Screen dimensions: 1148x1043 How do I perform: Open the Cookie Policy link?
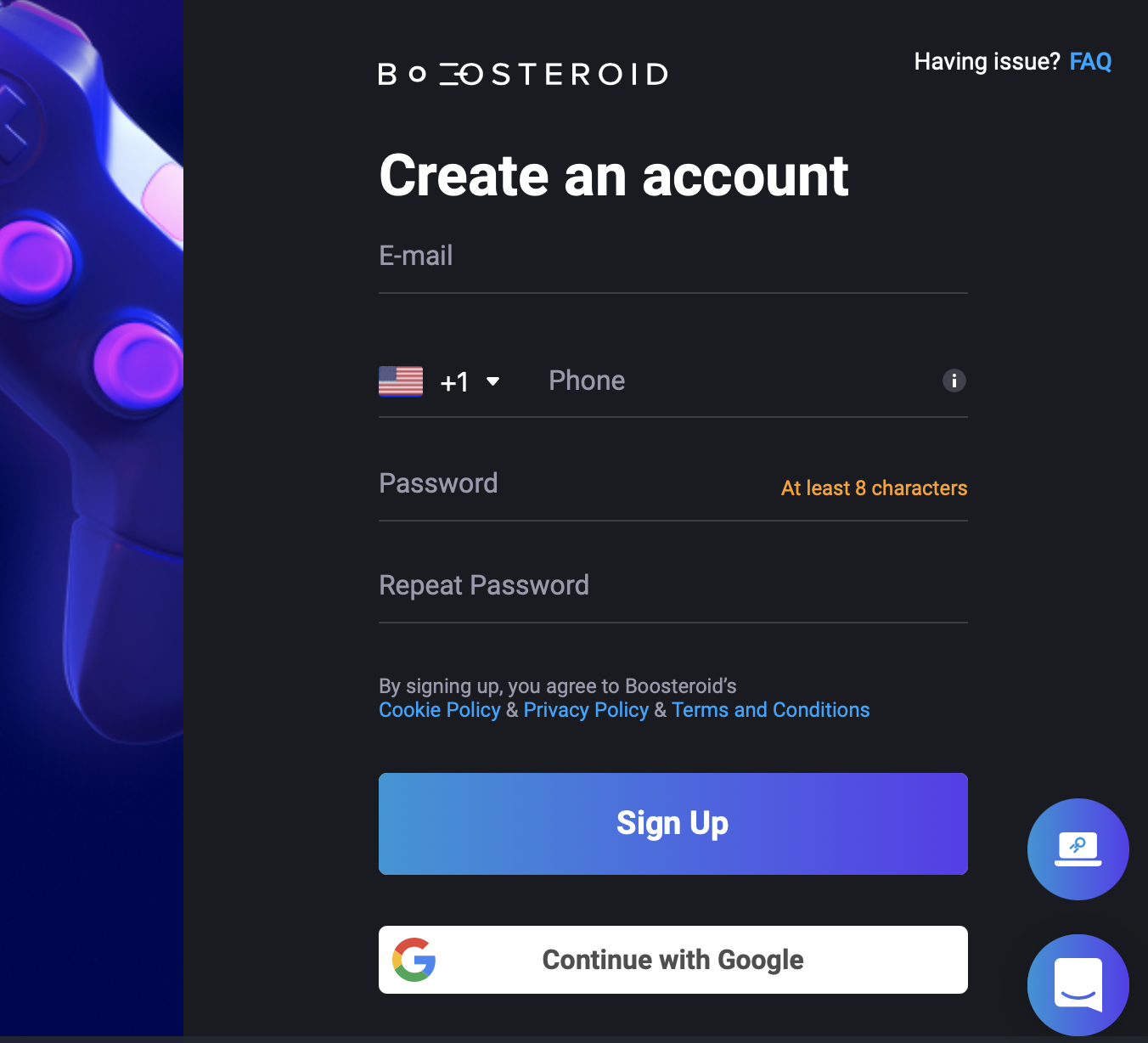pos(440,710)
